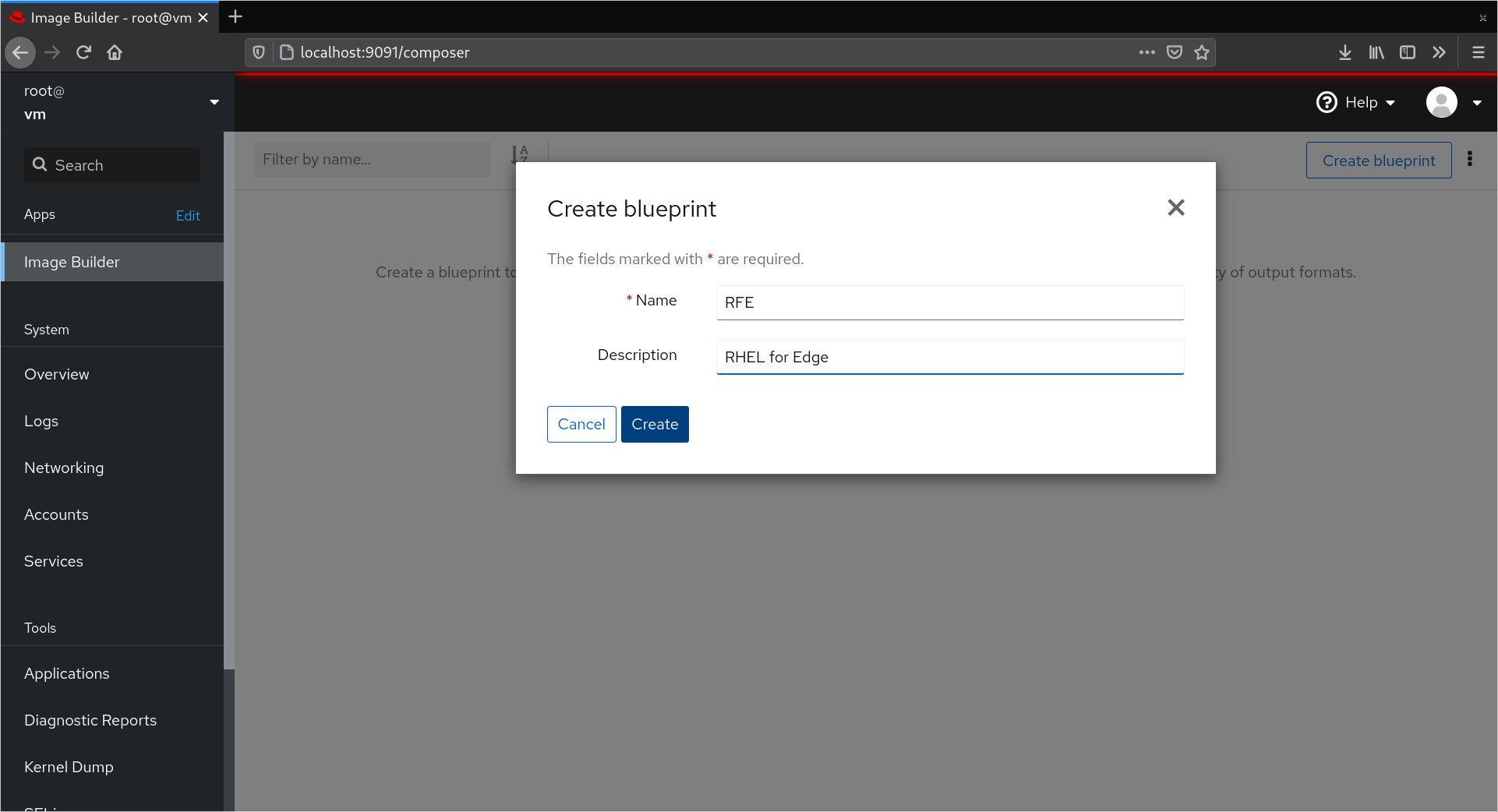Open Accounts in the sidebar
This screenshot has width=1498, height=812.
tap(112, 514)
